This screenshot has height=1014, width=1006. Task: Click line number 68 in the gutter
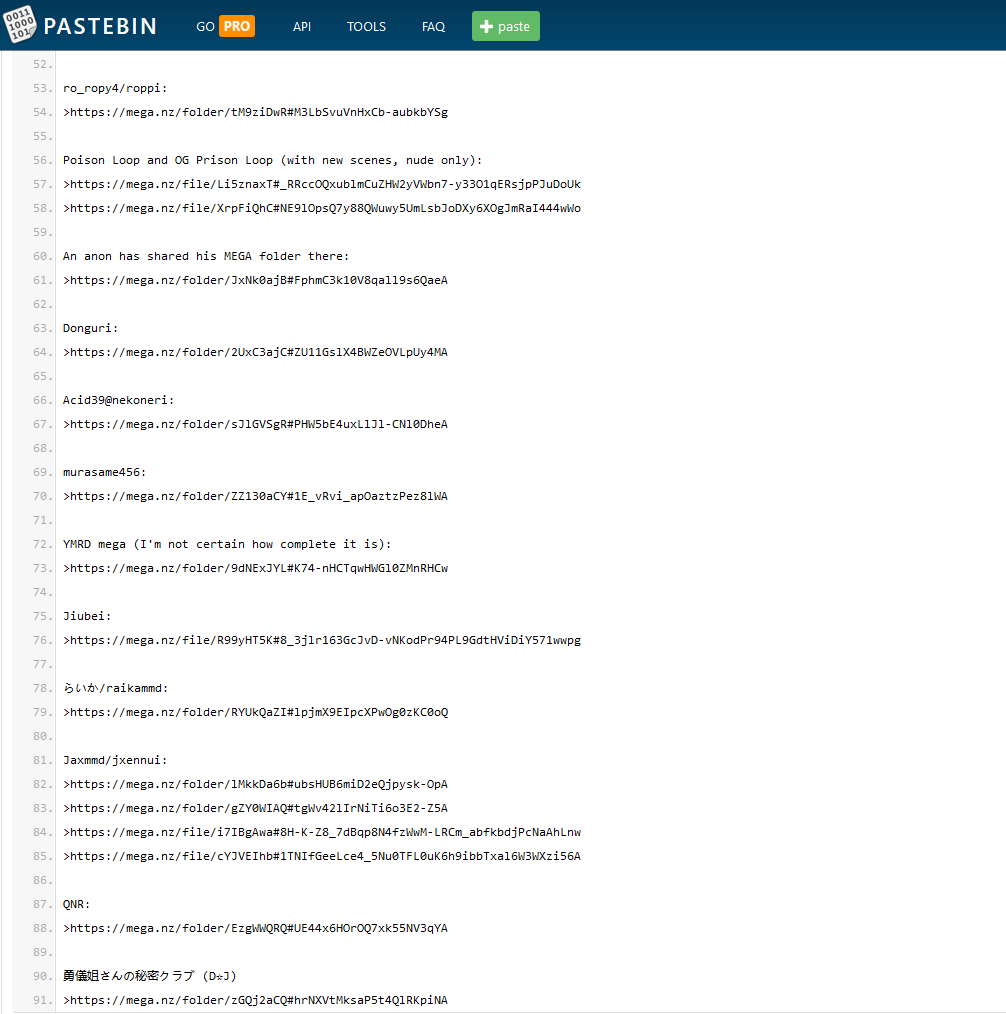point(43,448)
